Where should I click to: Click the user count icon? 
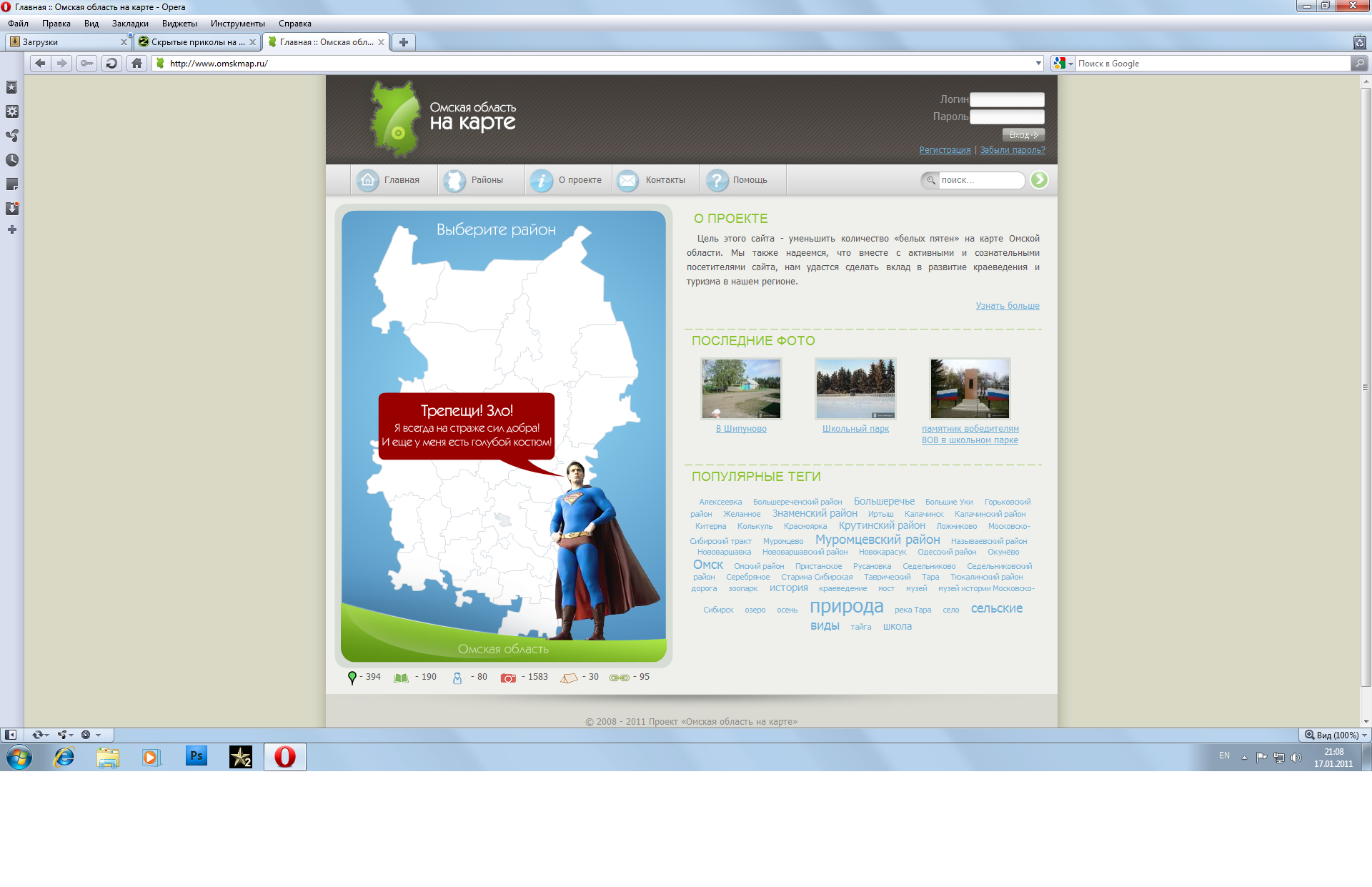[x=457, y=678]
